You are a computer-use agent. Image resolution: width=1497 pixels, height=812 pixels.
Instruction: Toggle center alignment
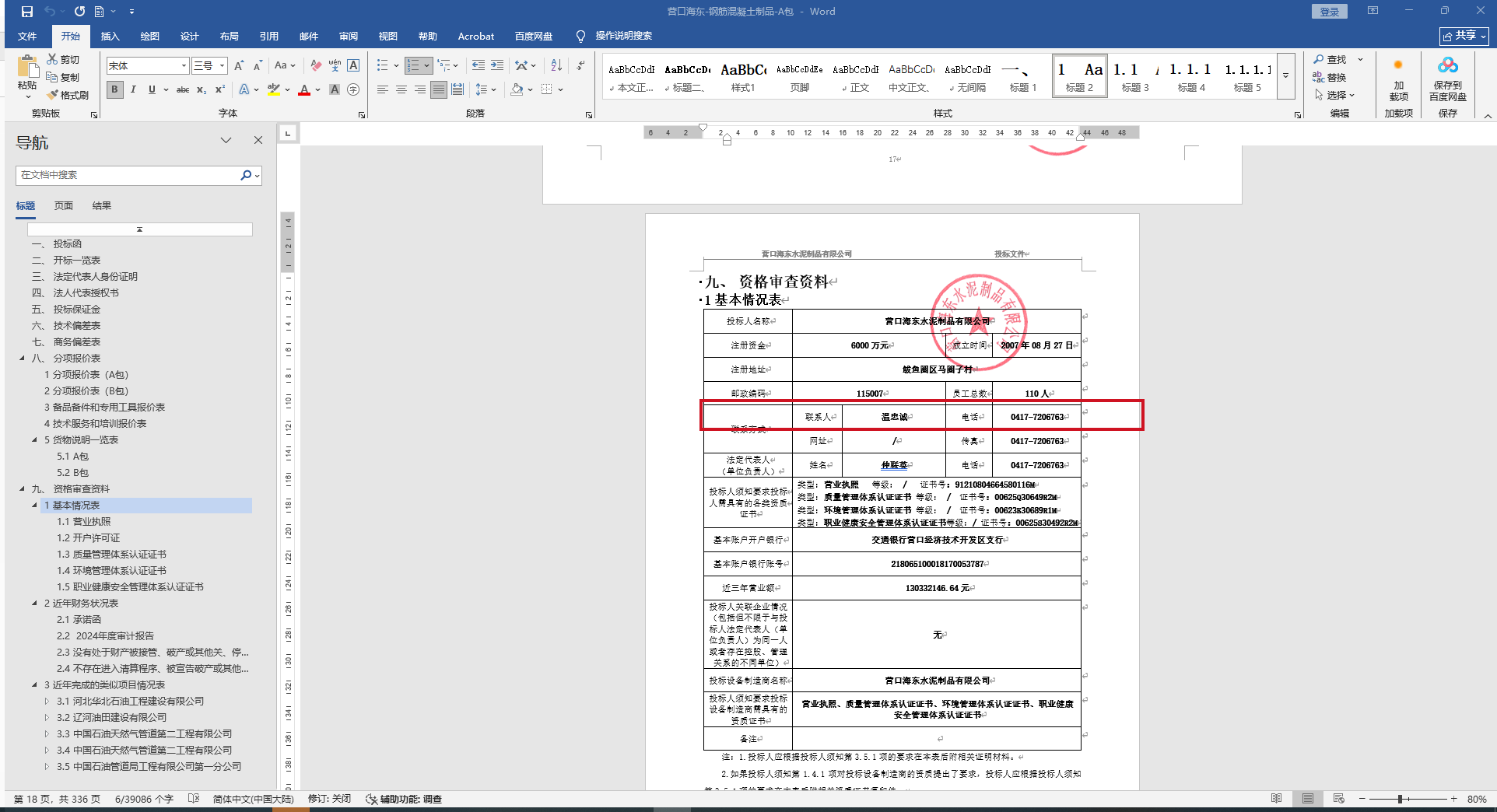pyautogui.click(x=401, y=89)
